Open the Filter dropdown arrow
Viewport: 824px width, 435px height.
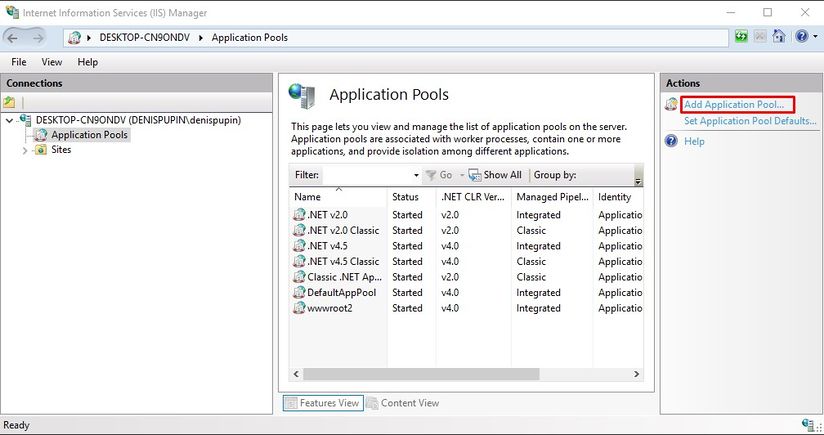[x=416, y=175]
